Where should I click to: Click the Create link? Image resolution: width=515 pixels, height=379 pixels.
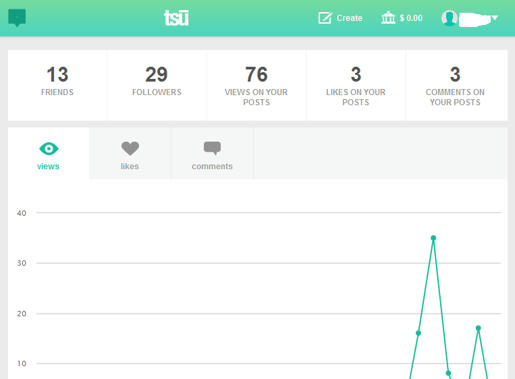pos(349,18)
